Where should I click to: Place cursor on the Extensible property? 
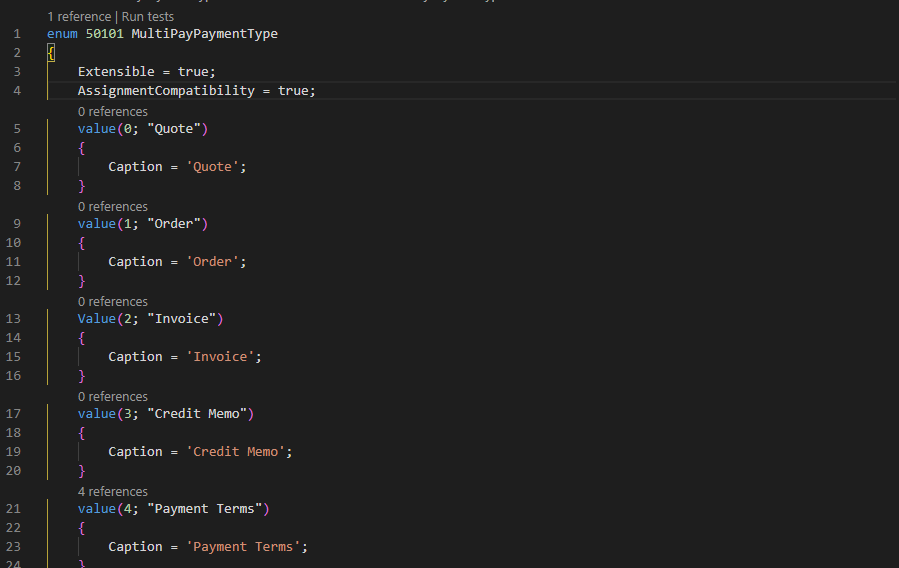pyautogui.click(x=116, y=72)
